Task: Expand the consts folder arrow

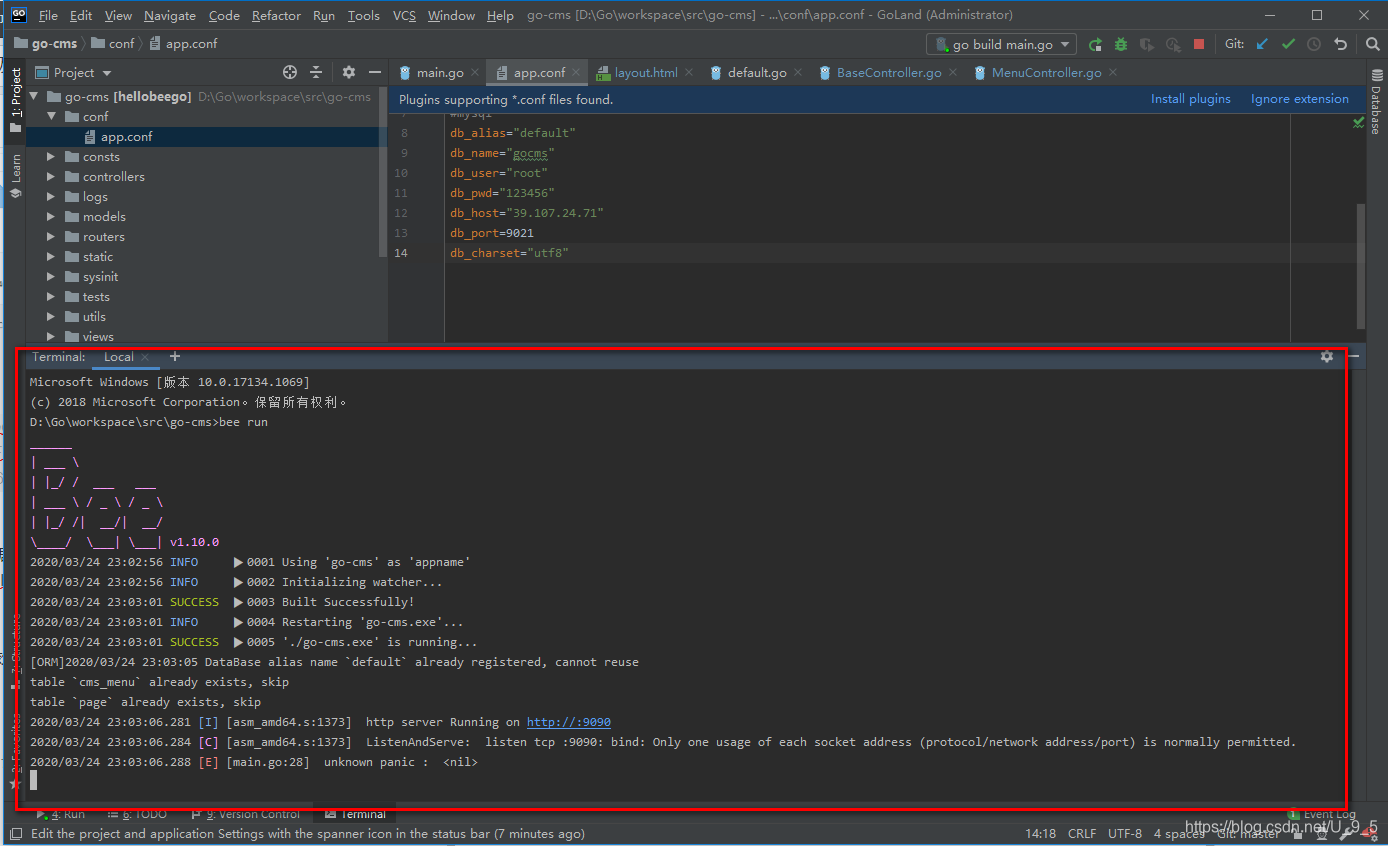Action: (x=52, y=156)
